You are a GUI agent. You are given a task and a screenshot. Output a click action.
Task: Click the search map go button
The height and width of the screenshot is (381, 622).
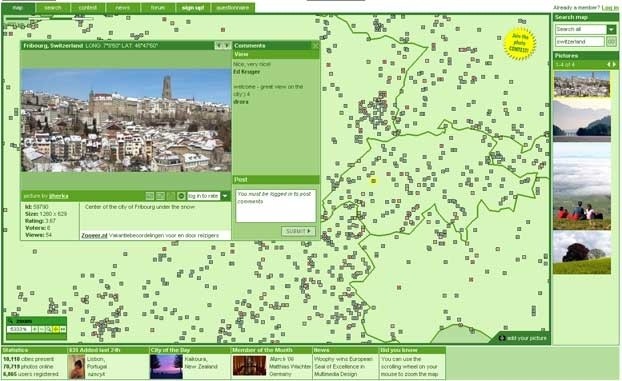(611, 41)
